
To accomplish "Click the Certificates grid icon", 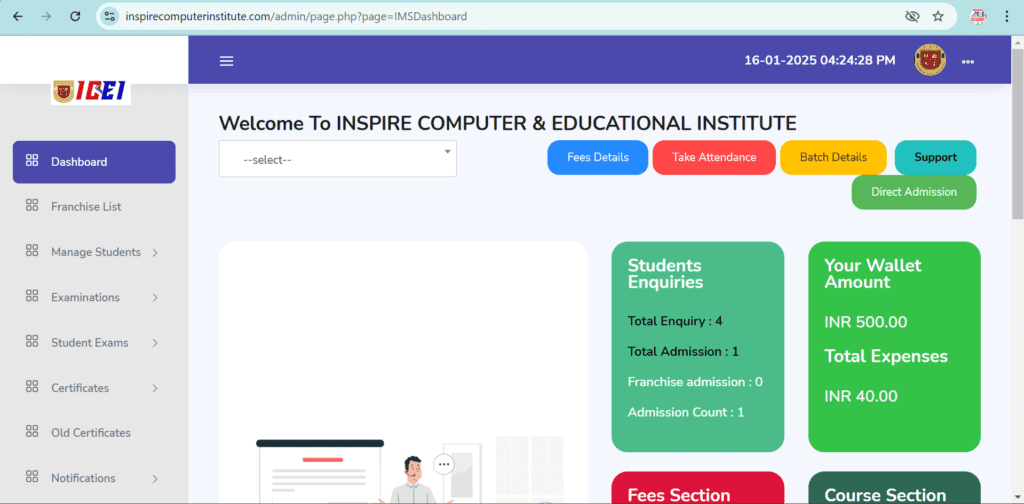I will 31,386.
